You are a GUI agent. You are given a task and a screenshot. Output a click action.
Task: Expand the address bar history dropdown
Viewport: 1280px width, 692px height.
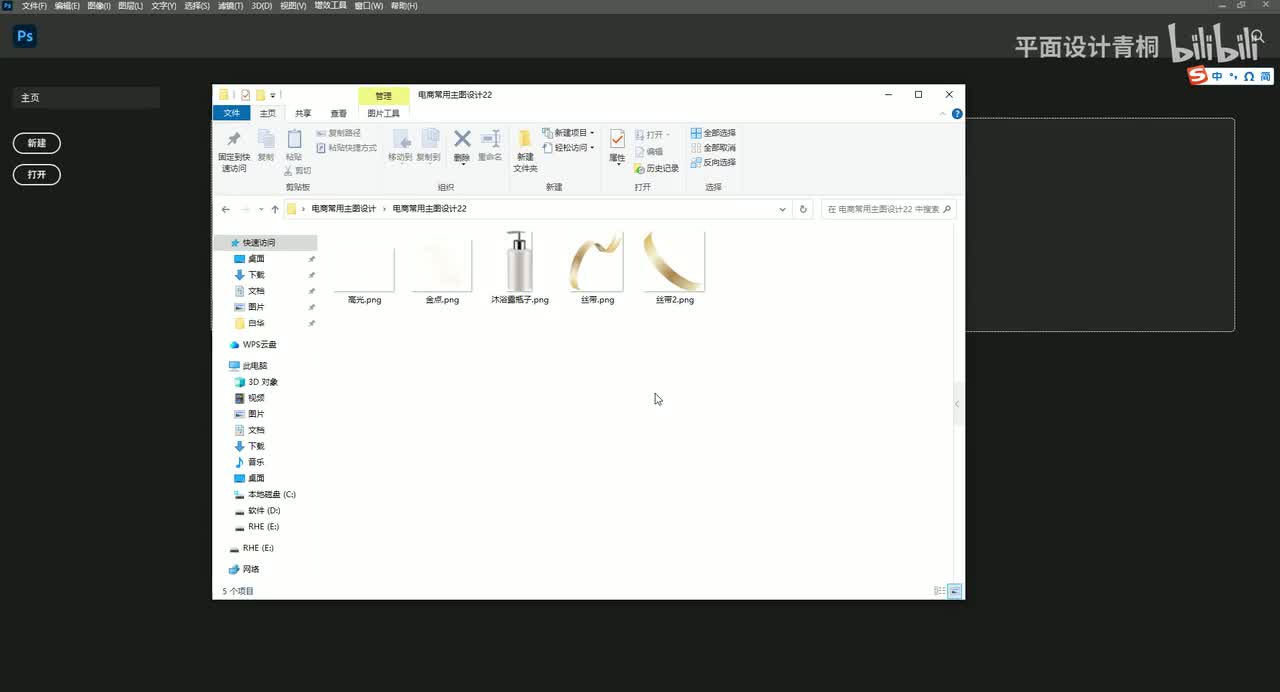[782, 209]
